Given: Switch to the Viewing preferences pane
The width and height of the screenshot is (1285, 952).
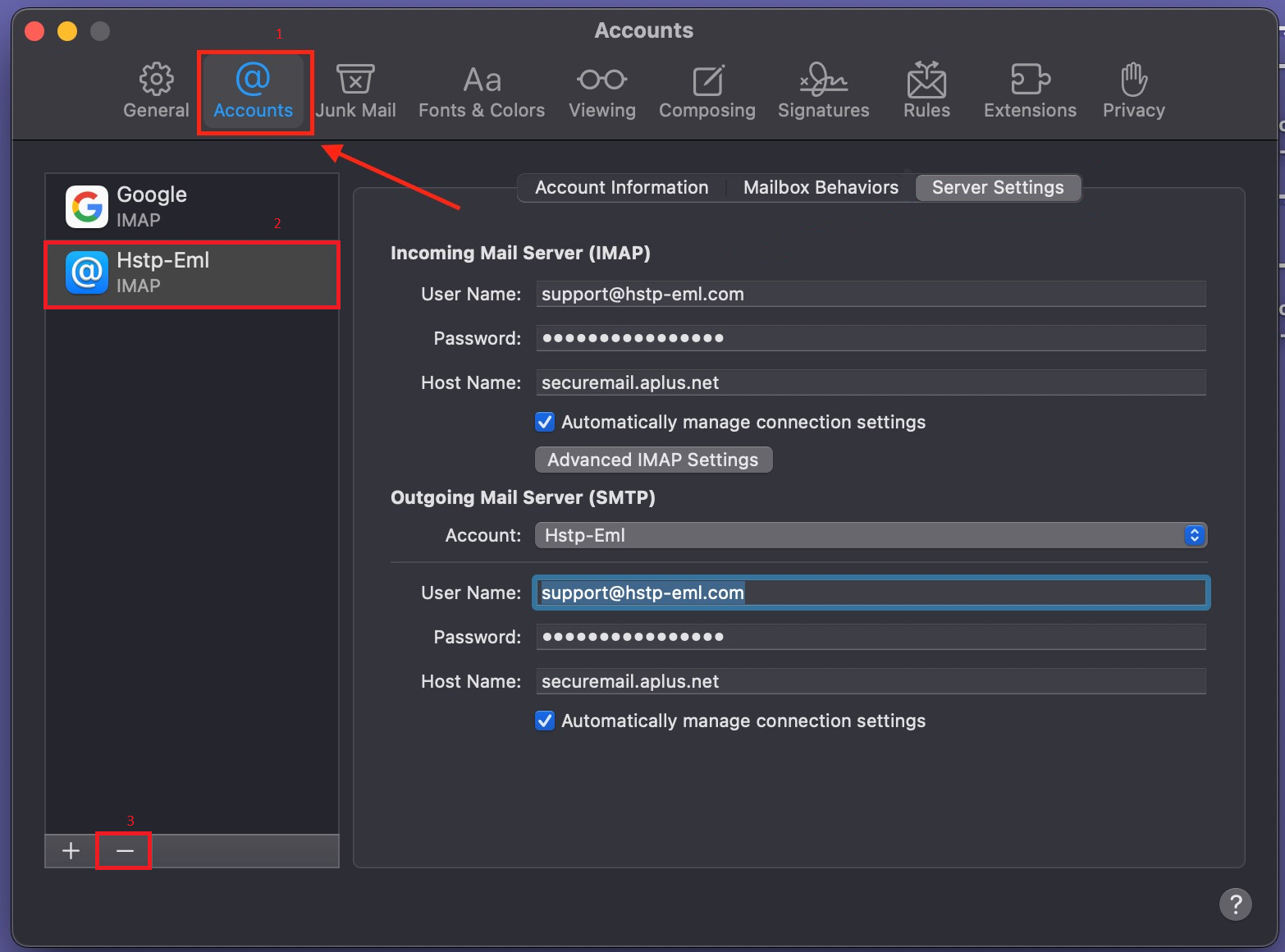Looking at the screenshot, I should [602, 91].
